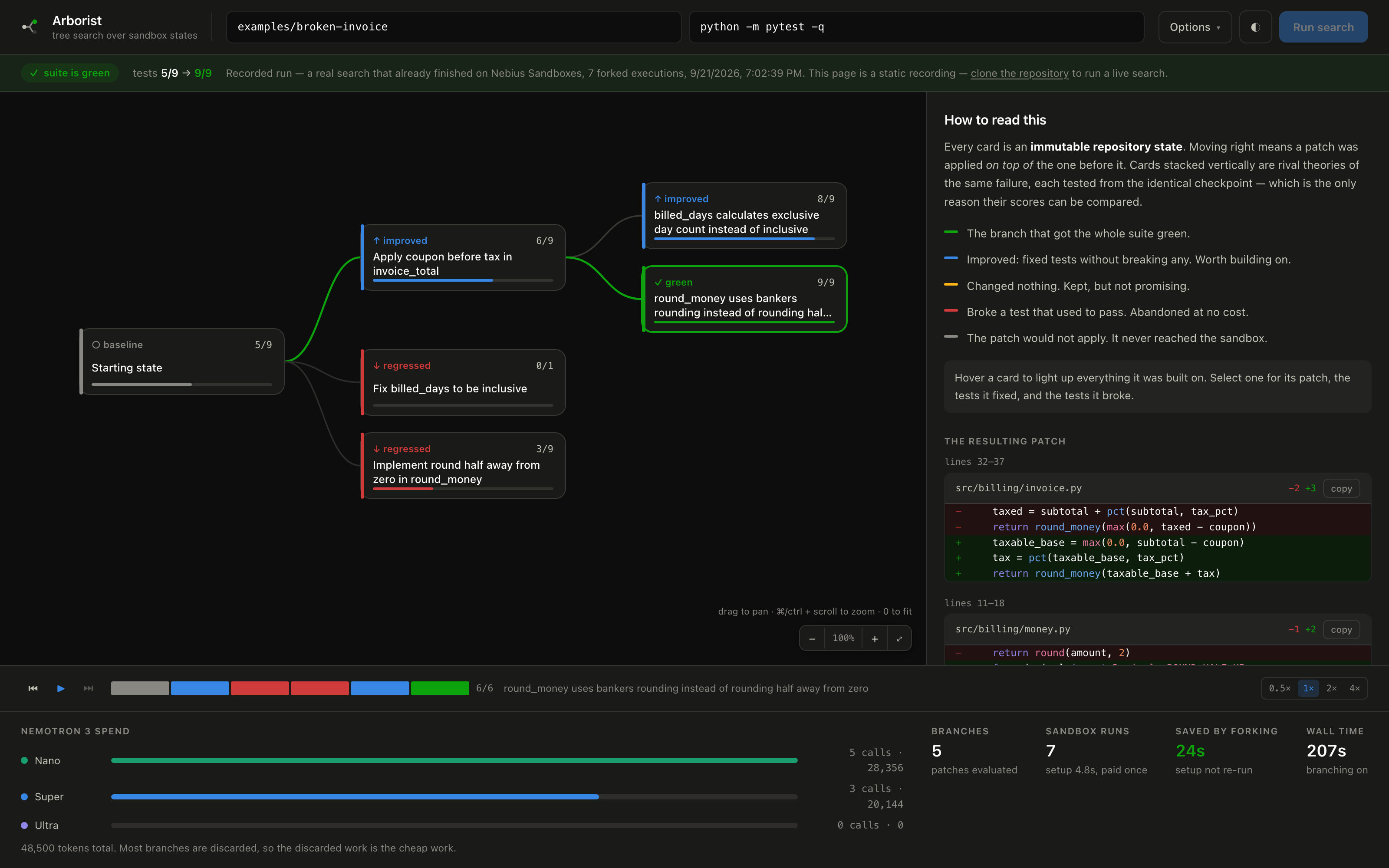Viewport: 1389px width, 868px height.
Task: Play the recorded search timeline
Action: pos(61,688)
